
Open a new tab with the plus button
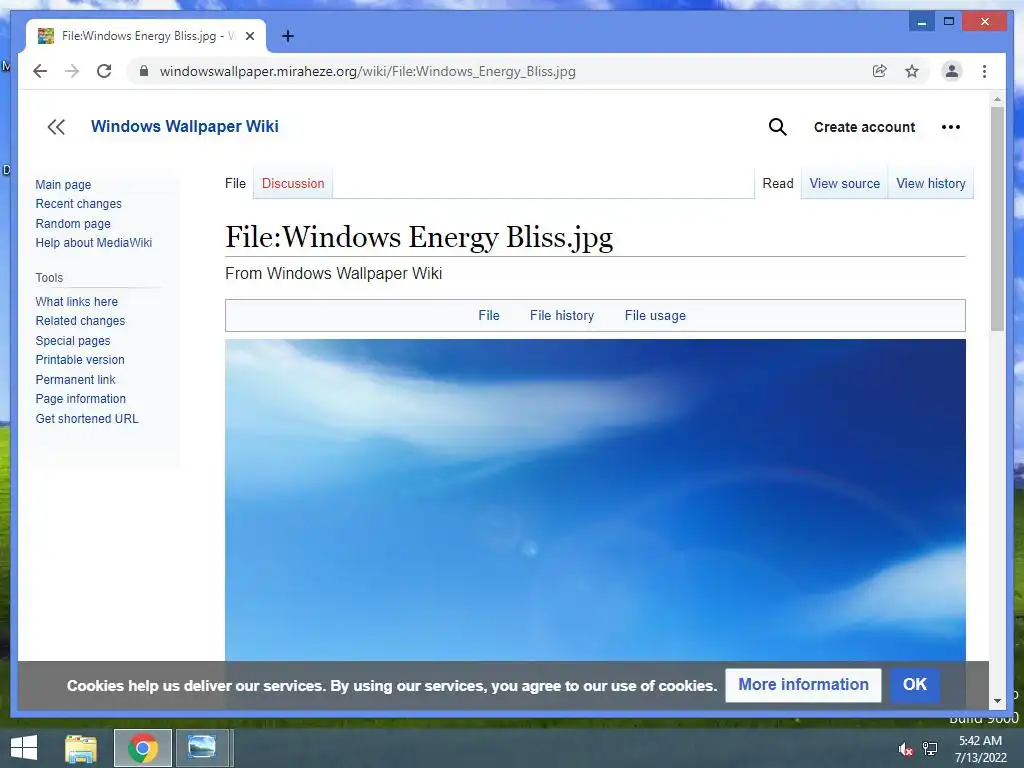click(287, 36)
